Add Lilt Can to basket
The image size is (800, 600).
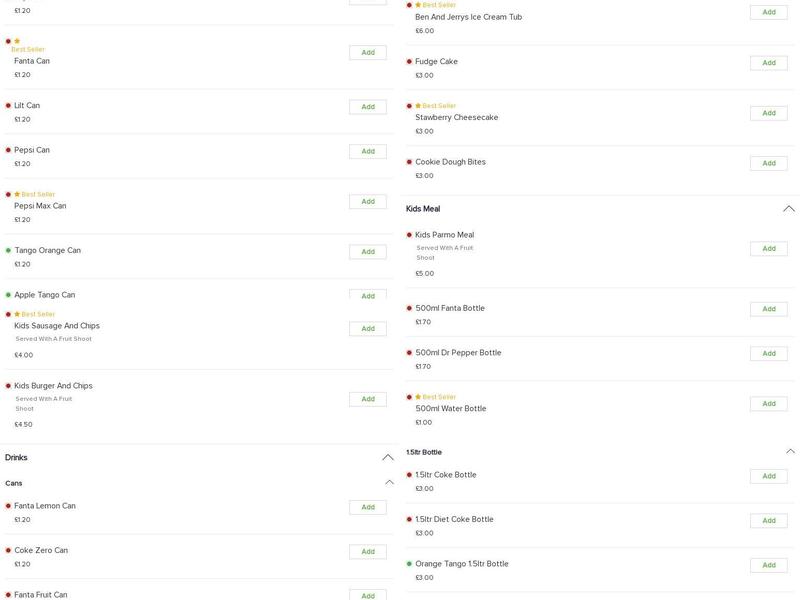tap(367, 107)
